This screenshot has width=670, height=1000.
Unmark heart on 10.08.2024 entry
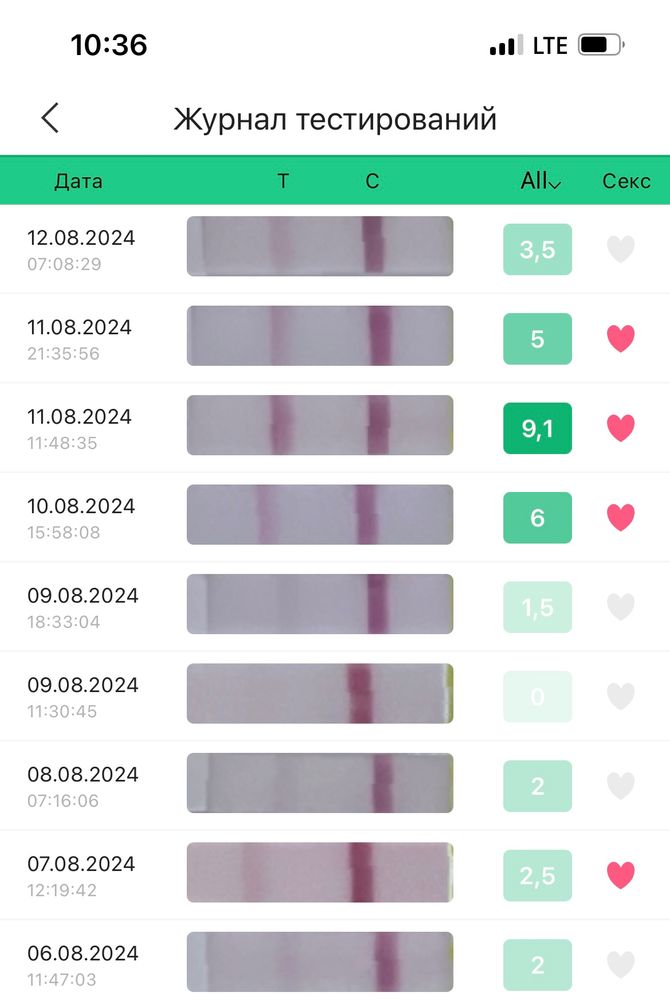click(621, 518)
